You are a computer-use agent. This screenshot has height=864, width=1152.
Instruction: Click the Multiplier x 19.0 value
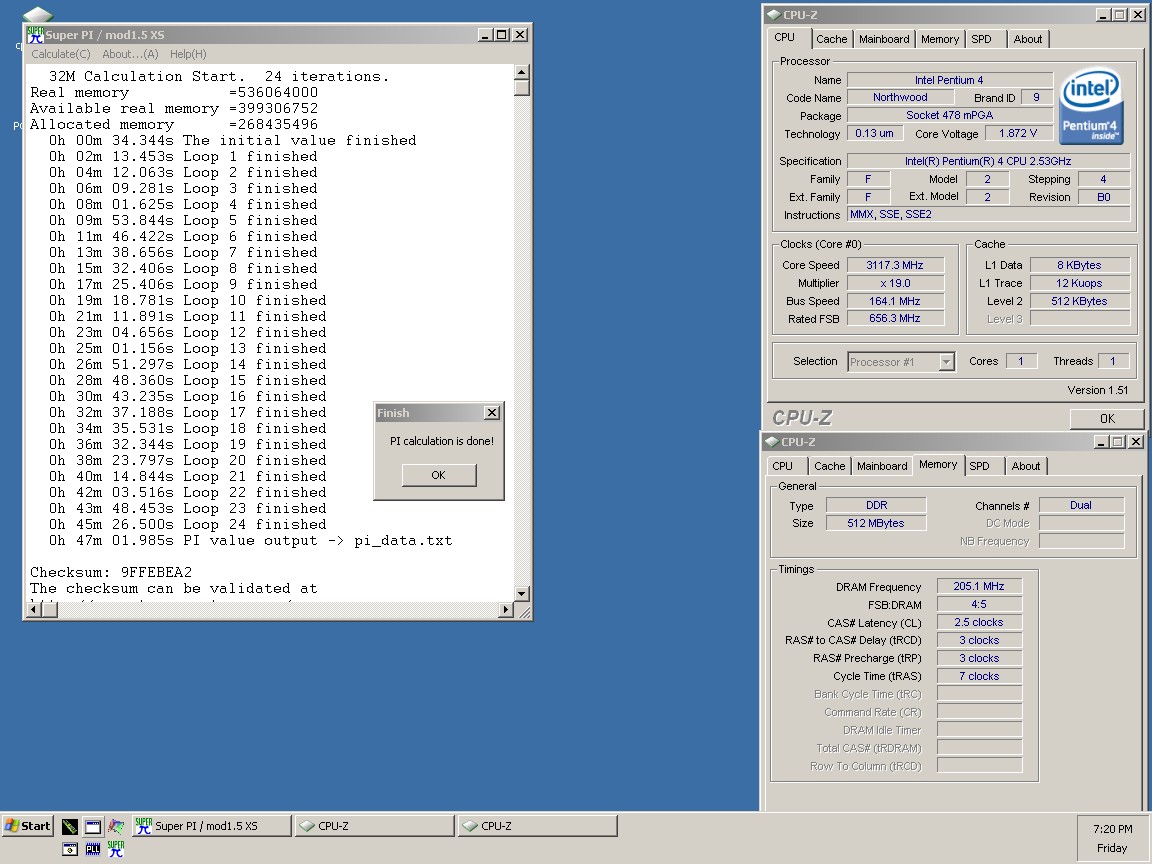[x=895, y=283]
